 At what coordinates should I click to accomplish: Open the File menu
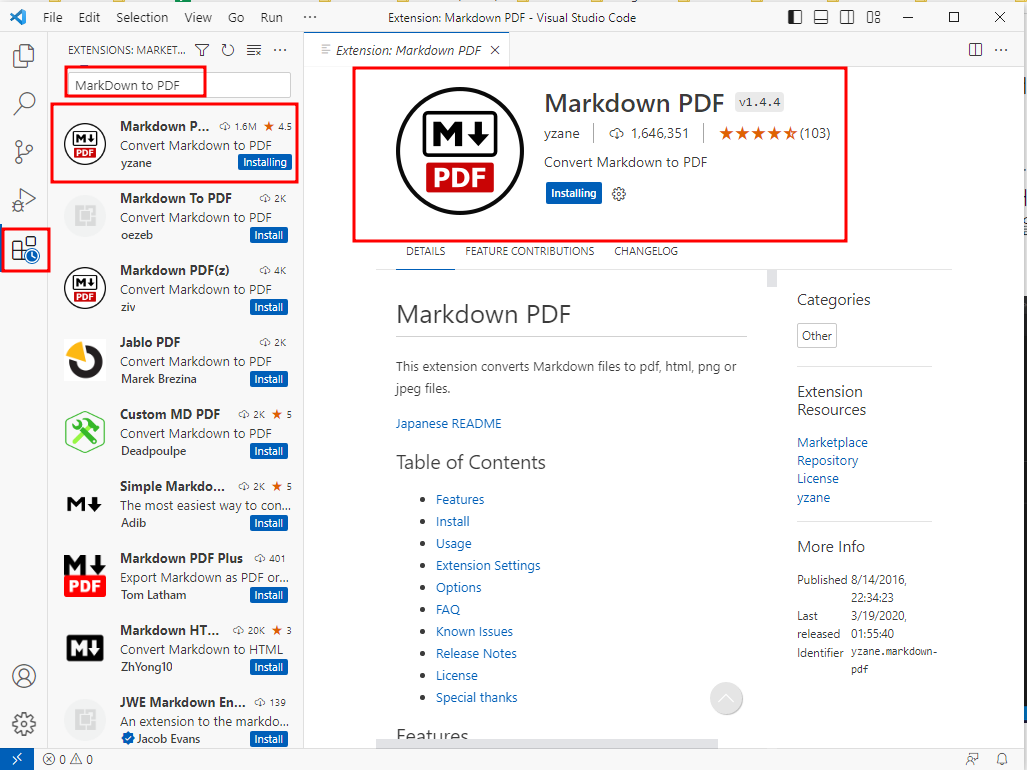(52, 18)
